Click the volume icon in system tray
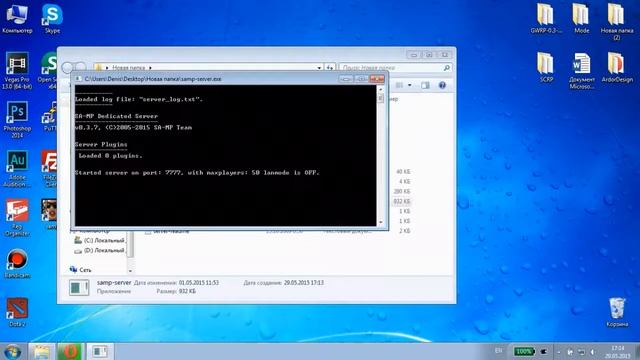 (x=593, y=352)
